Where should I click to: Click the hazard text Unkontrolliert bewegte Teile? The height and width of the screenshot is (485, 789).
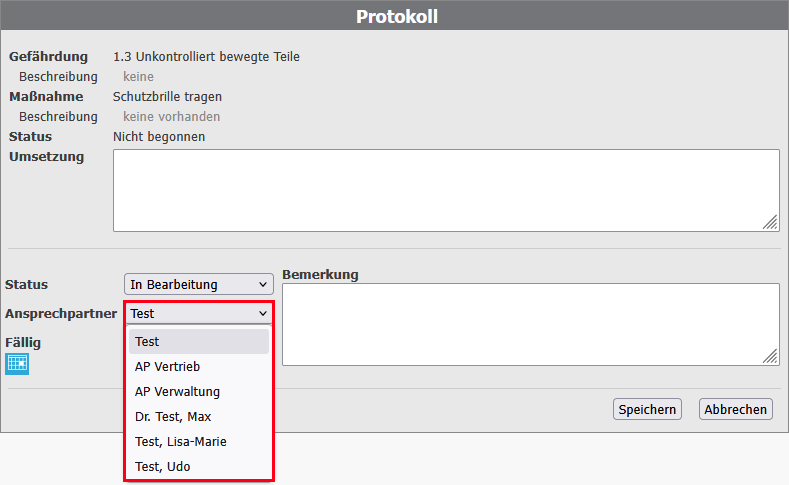(x=217, y=57)
